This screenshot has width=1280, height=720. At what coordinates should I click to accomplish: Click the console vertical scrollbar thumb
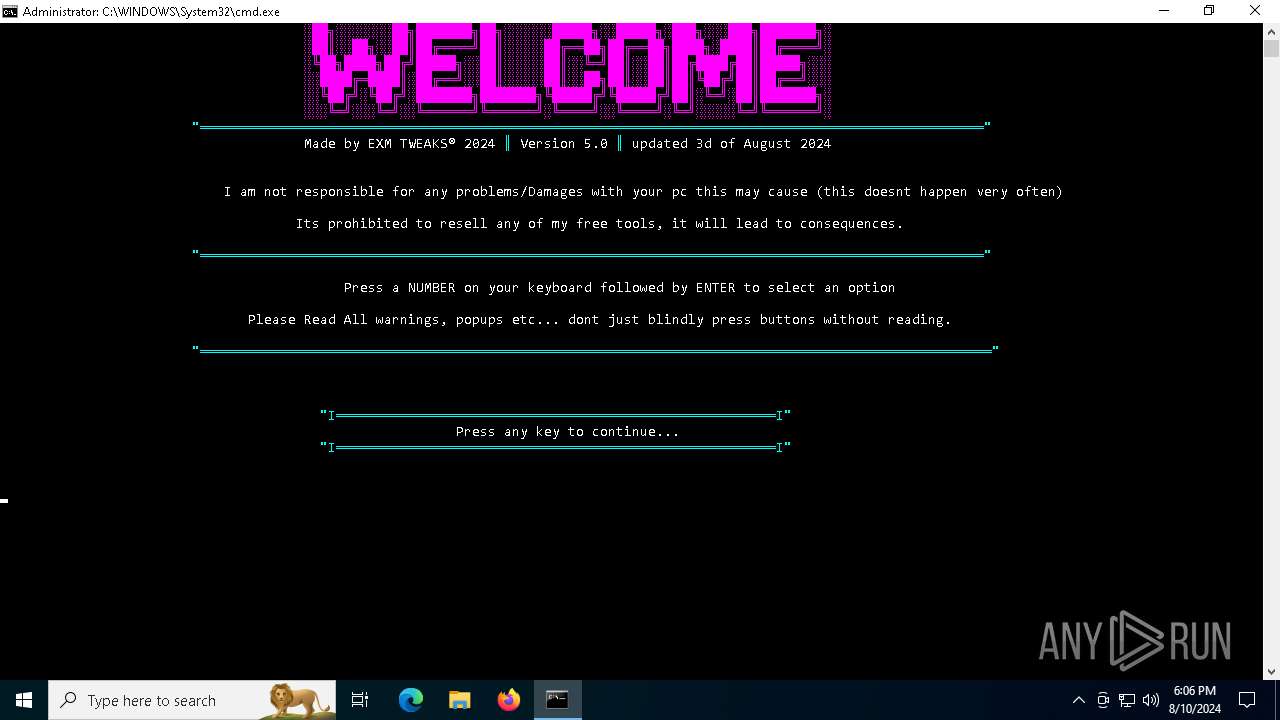1271,48
